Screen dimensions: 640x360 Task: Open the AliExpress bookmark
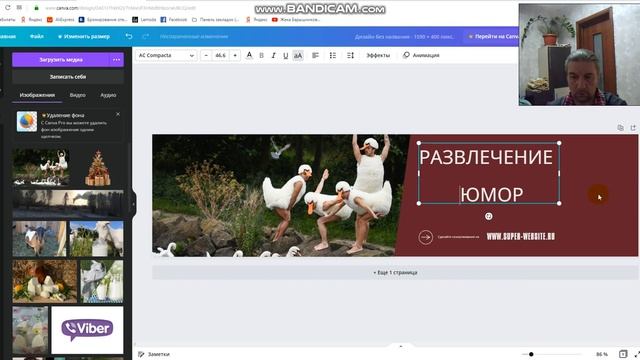[x=60, y=19]
